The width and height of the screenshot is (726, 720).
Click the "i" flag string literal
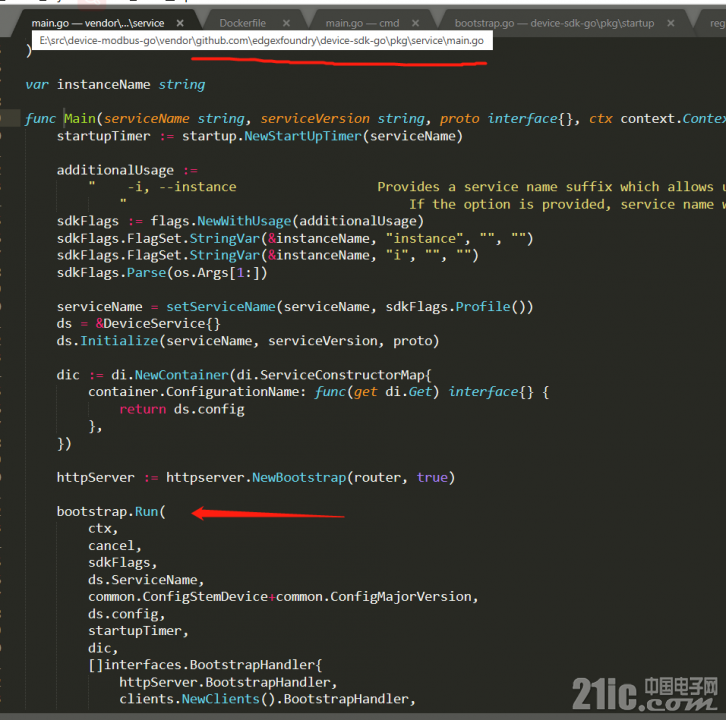(397, 256)
